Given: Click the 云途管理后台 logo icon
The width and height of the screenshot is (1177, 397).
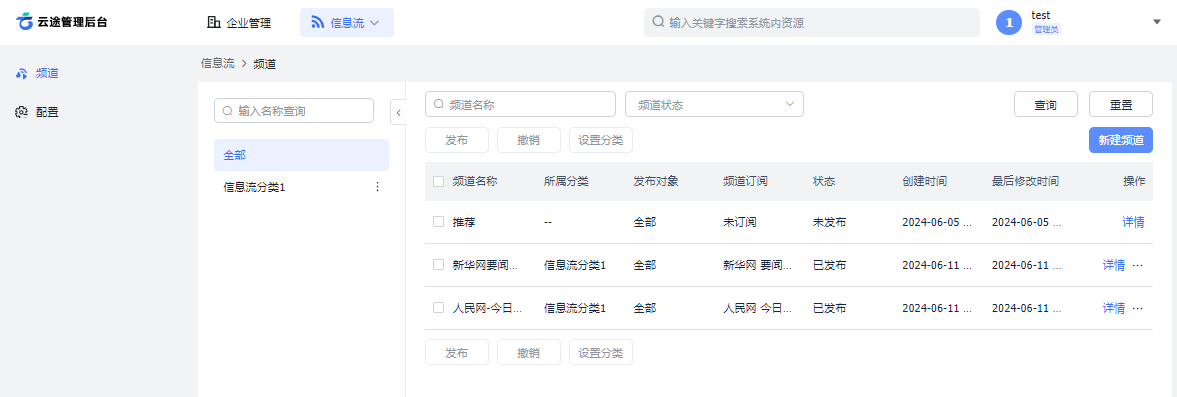Looking at the screenshot, I should 25,22.
